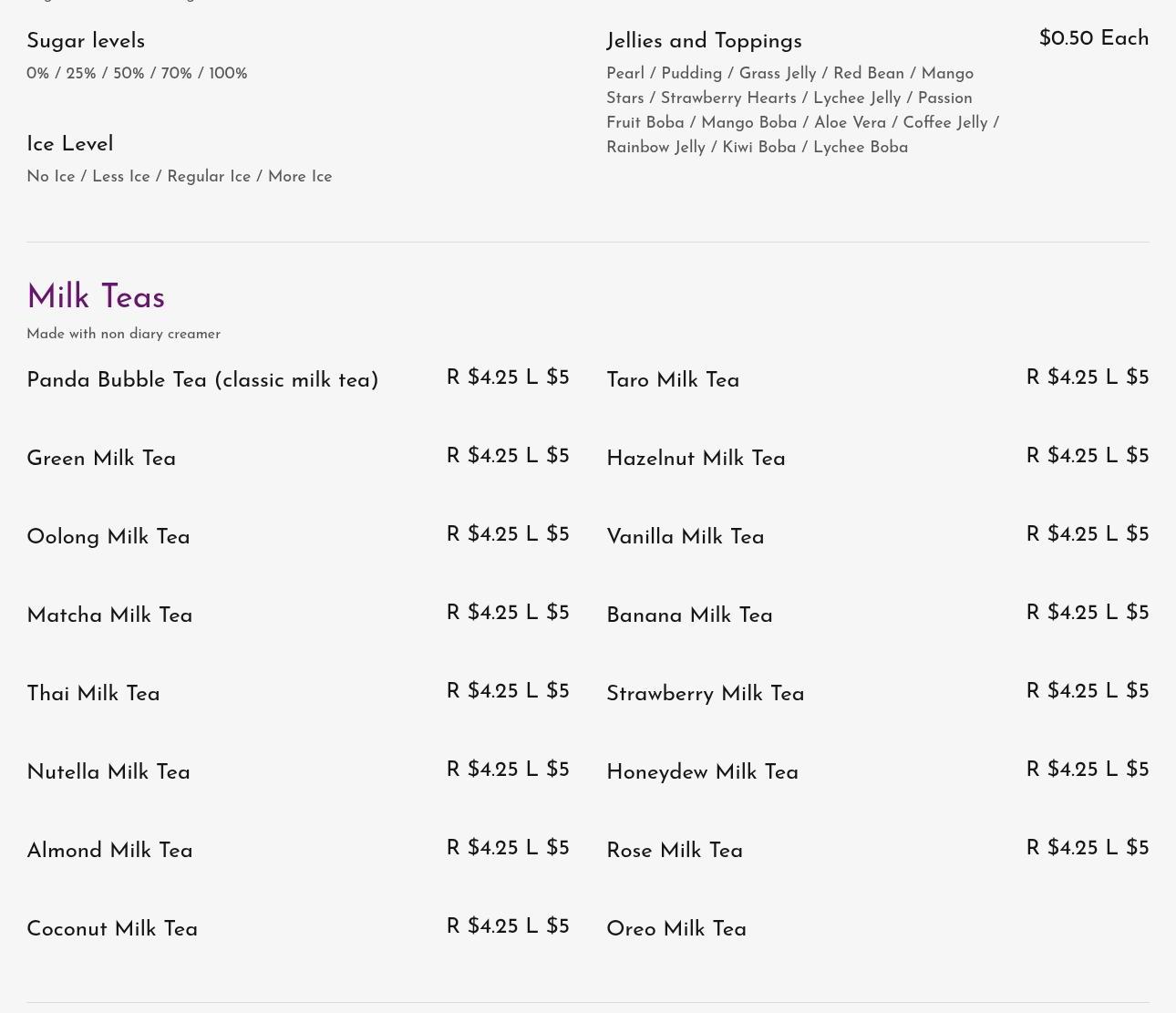Viewport: 1176px width, 1013px height.
Task: Select Taro Milk Tea
Action: click(x=673, y=380)
